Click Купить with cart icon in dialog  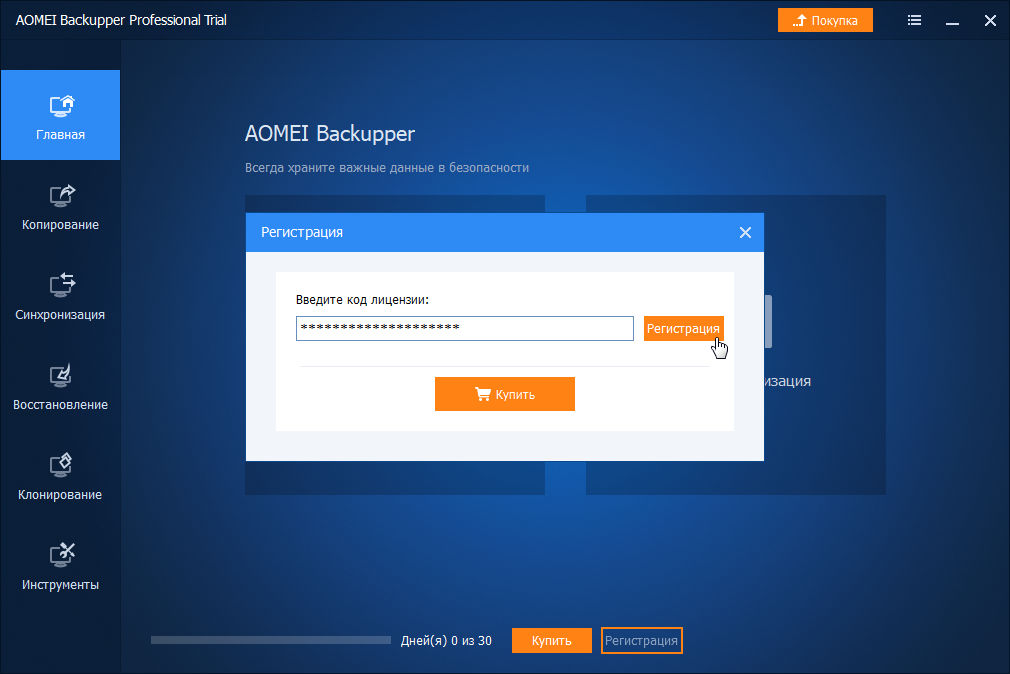504,394
